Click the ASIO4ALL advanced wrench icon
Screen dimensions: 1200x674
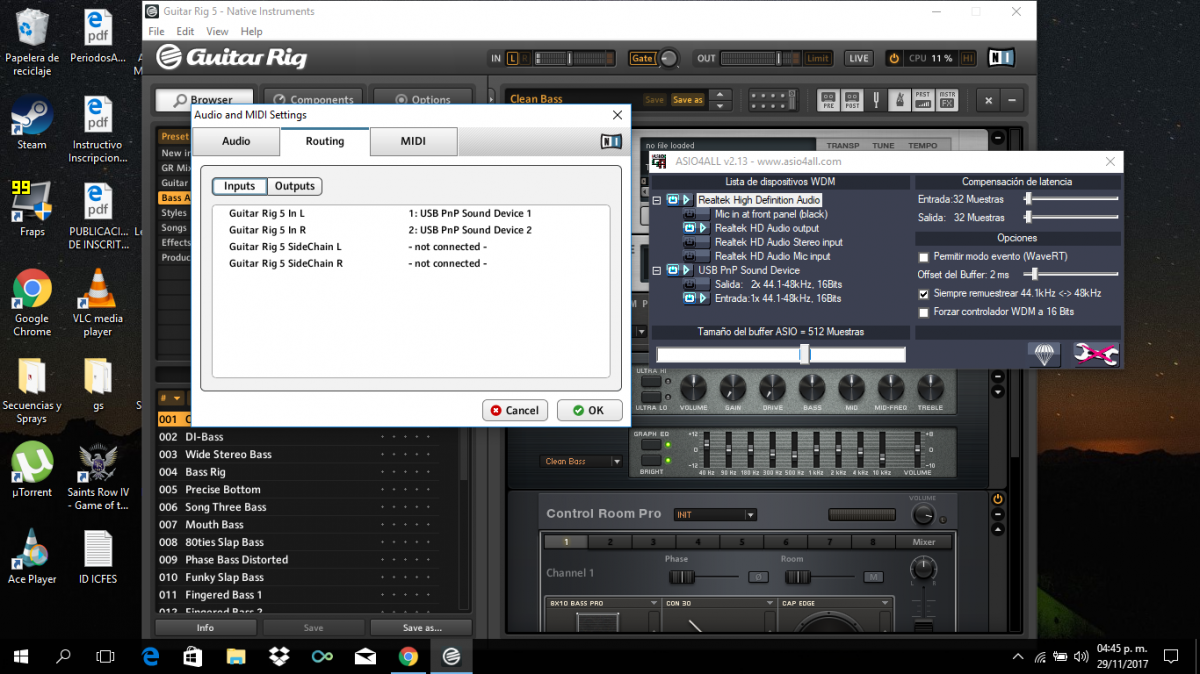point(1095,354)
